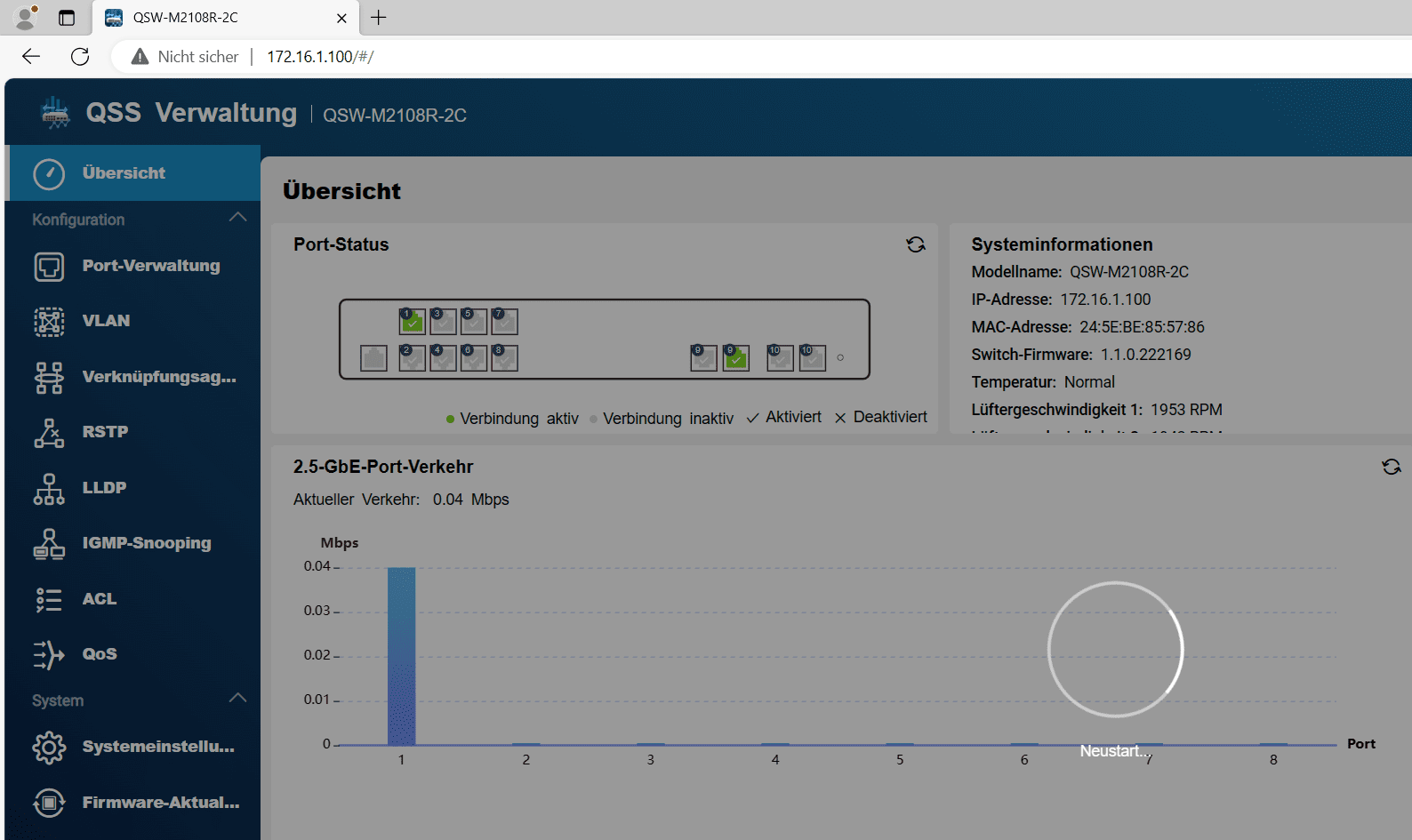Open the browser profile menu
Screen dimensions: 1412x840
click(27, 17)
